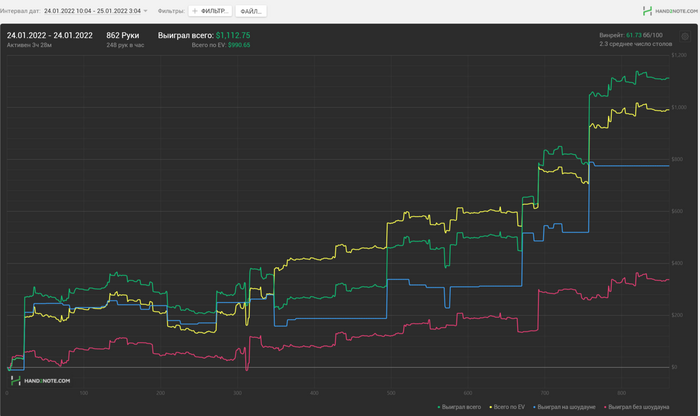Click the 300 x-axis tick label
This screenshot has width=700, height=416.
click(238, 393)
